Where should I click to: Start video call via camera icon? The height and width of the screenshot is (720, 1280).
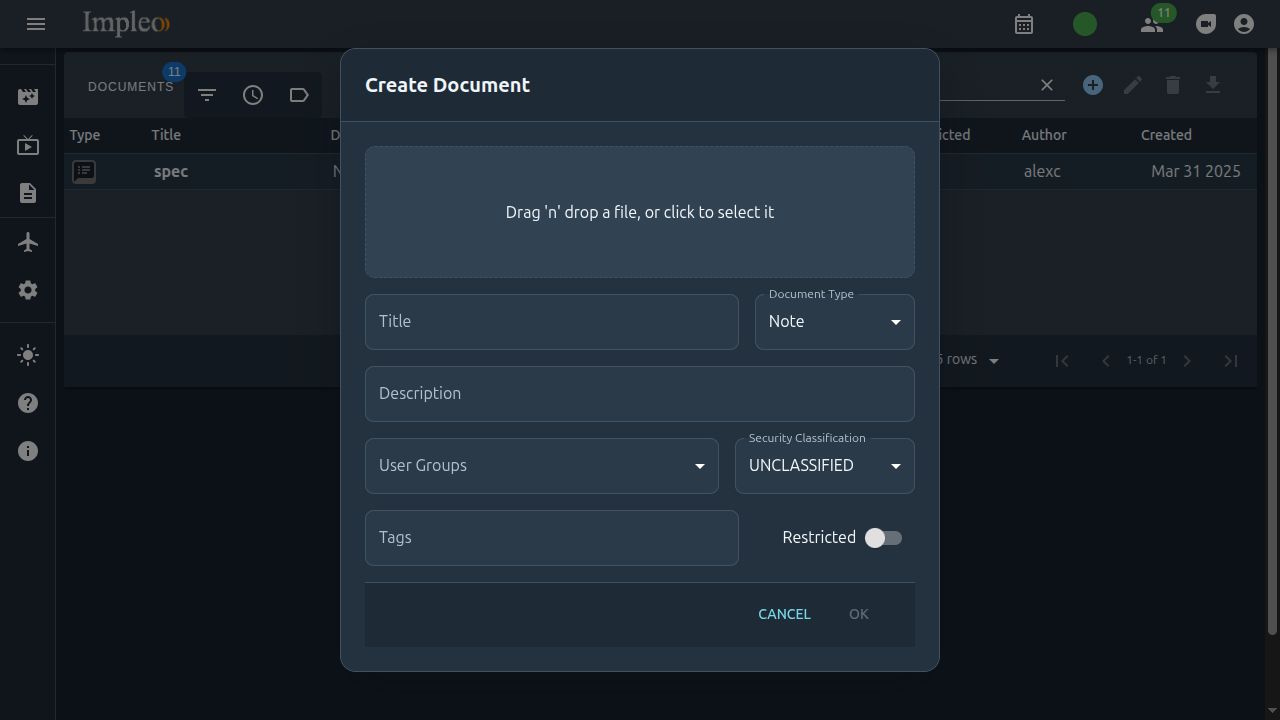coord(1206,24)
